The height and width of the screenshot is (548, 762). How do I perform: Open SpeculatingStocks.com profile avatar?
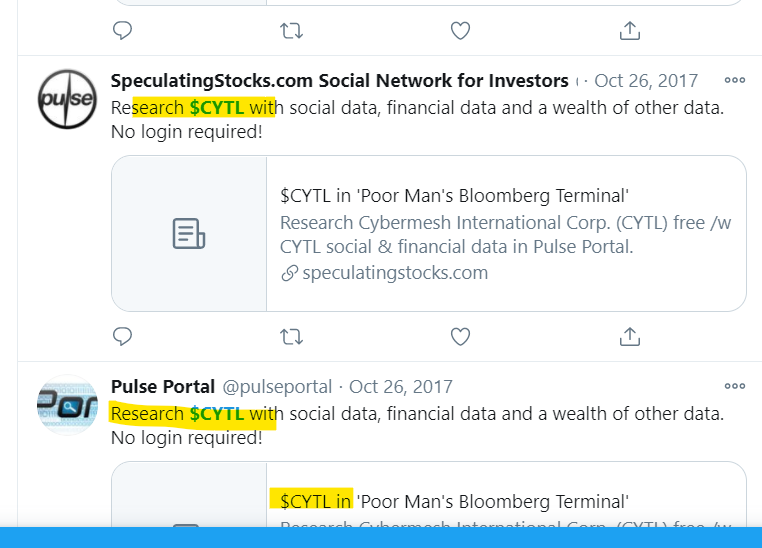tap(68, 99)
